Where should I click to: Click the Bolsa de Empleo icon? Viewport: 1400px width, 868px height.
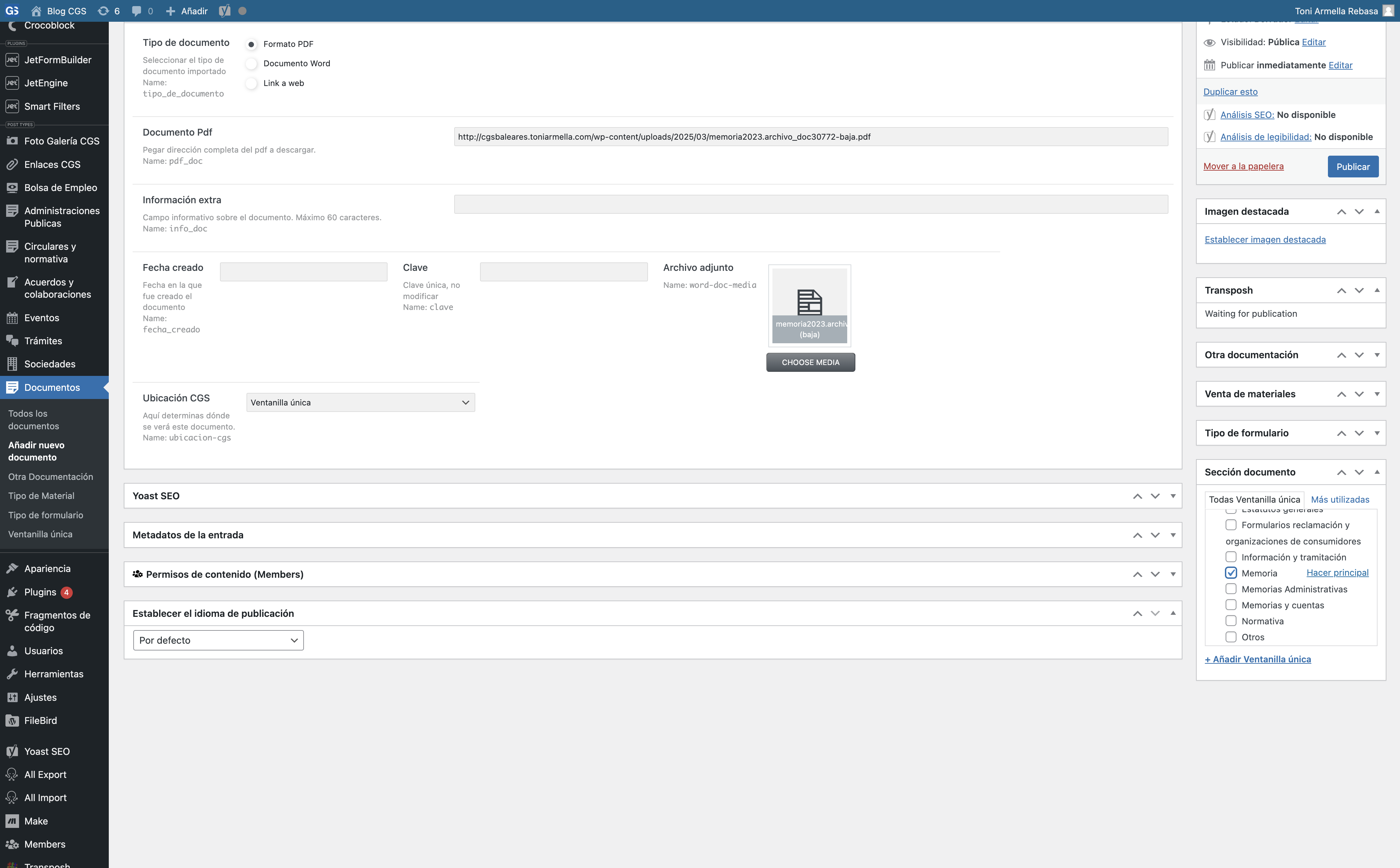pyautogui.click(x=12, y=188)
